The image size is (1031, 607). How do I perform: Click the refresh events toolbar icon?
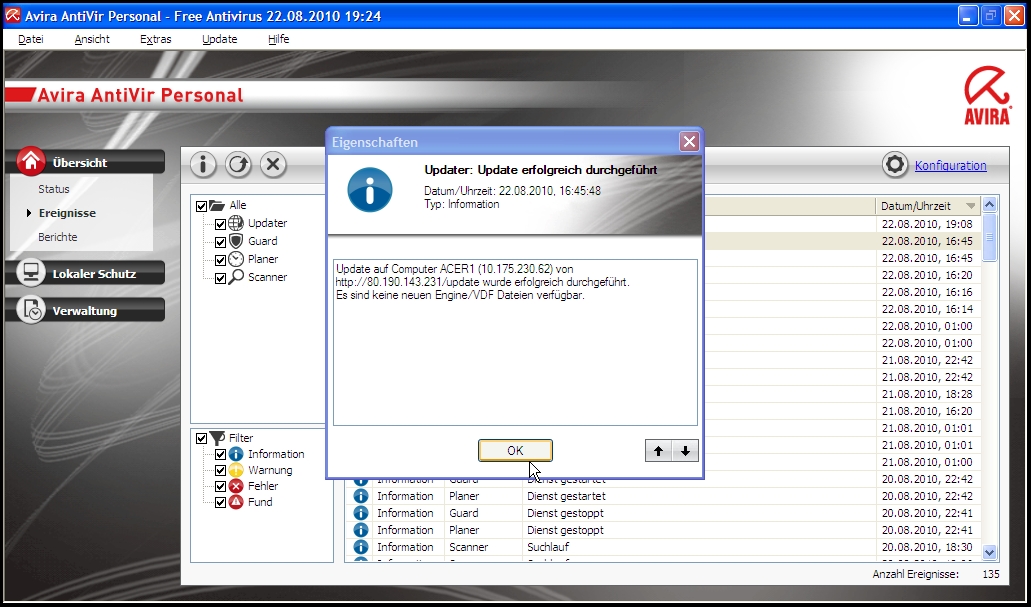point(238,165)
